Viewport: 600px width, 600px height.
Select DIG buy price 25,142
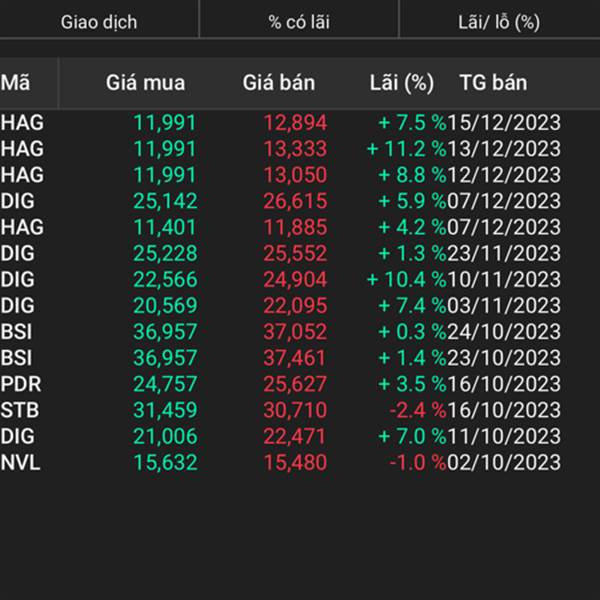(x=165, y=201)
